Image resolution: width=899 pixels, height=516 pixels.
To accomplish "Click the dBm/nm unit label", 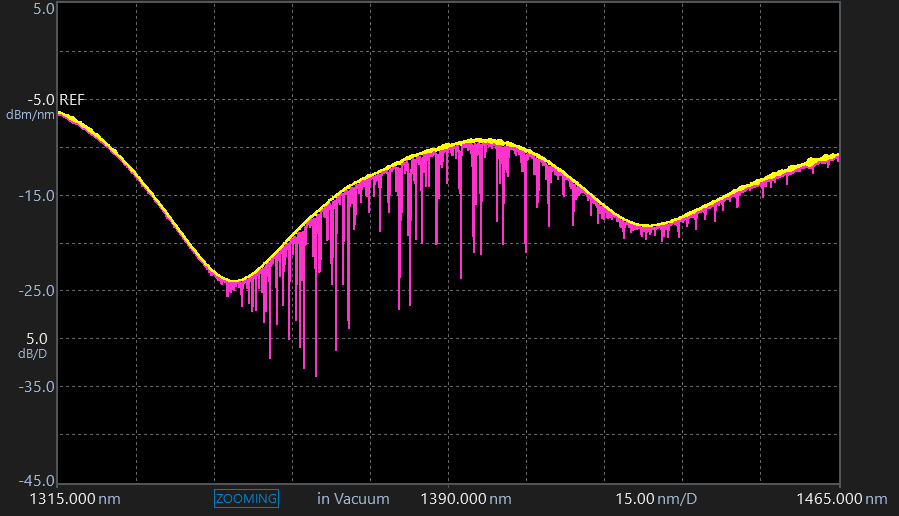I will click(31, 115).
